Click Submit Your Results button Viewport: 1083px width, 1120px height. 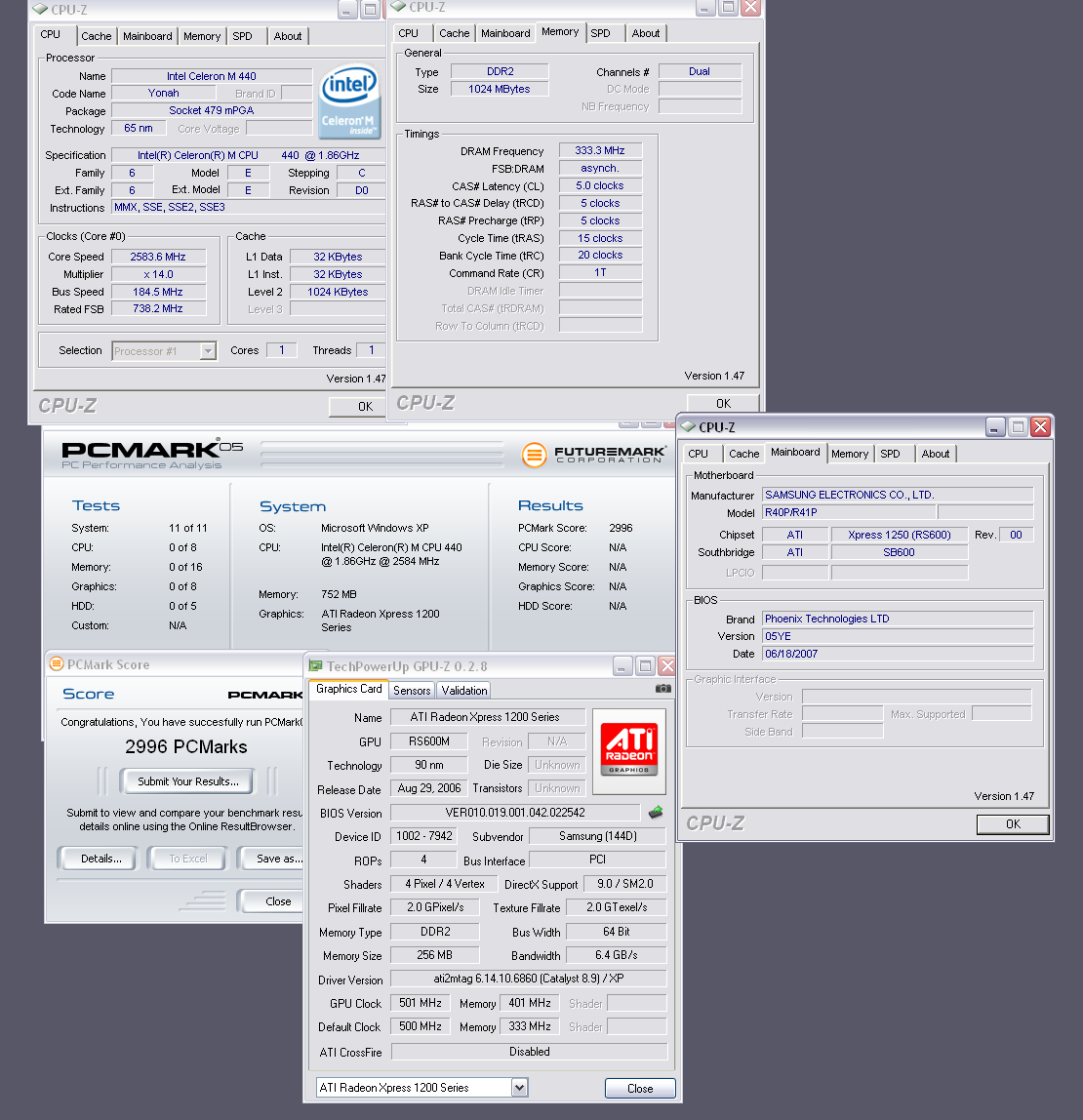point(188,781)
